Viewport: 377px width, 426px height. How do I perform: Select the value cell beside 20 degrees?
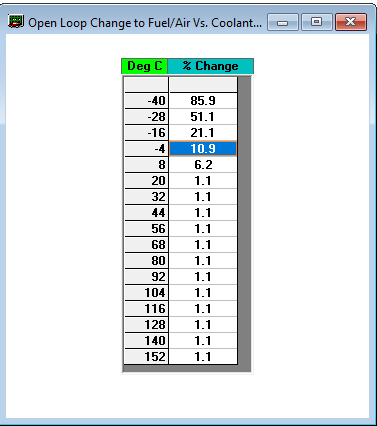[x=203, y=181]
